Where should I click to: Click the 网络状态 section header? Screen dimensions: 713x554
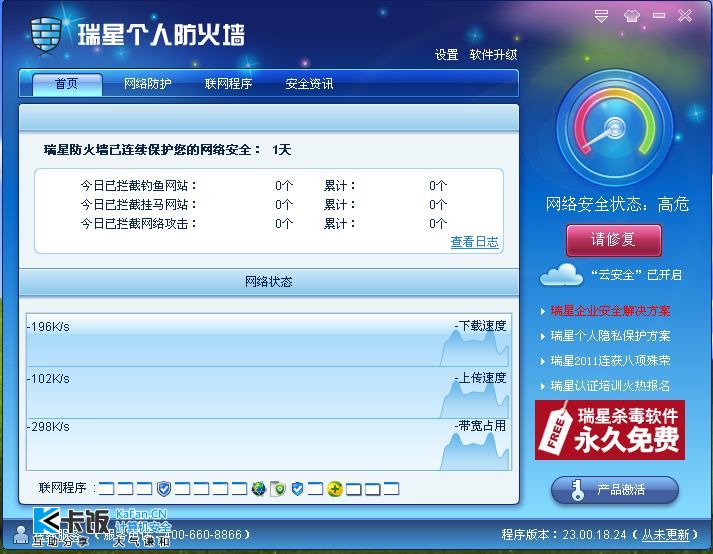[268, 282]
